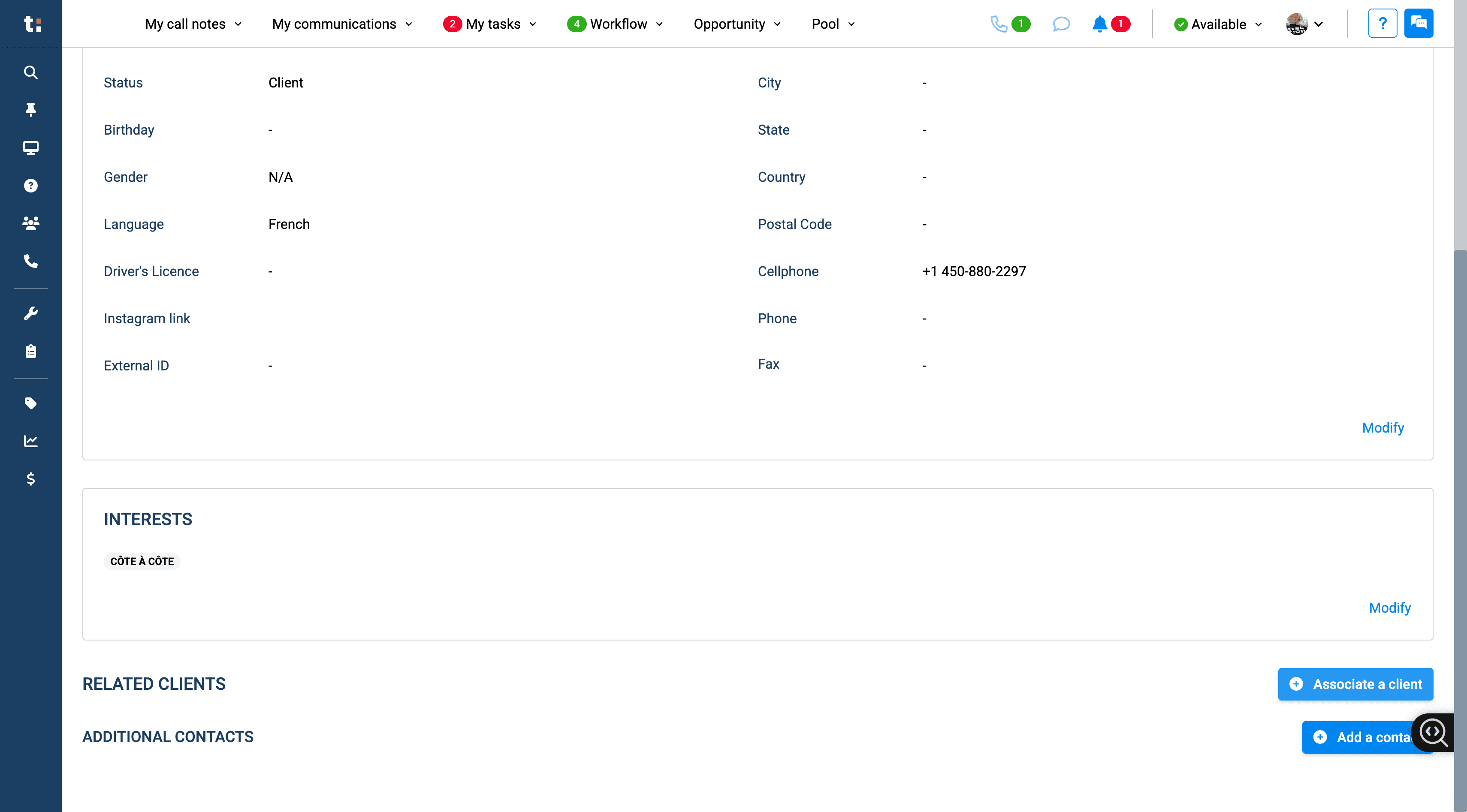Open the chat bubble messages icon

click(1061, 24)
